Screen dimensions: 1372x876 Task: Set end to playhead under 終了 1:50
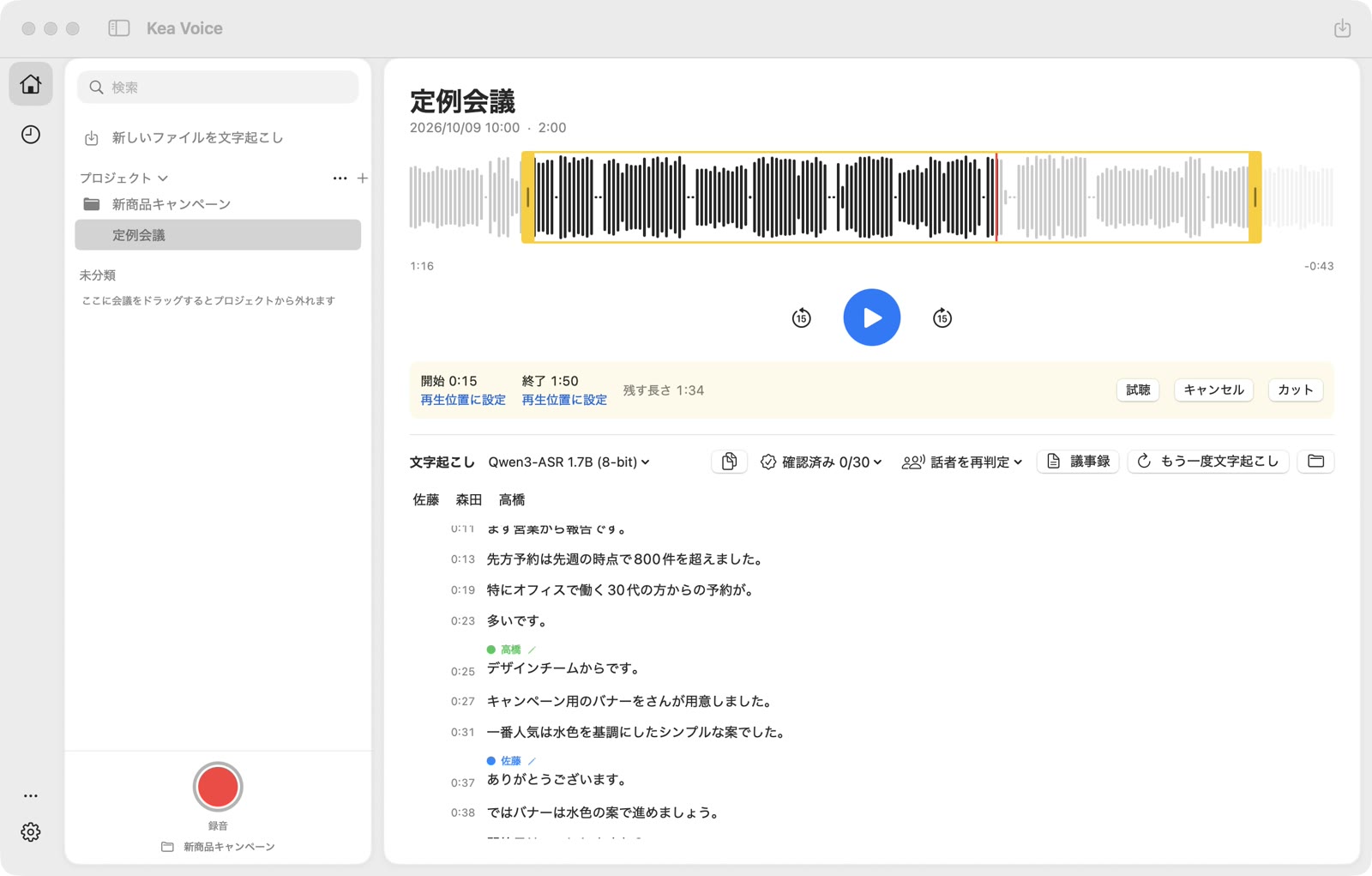[x=564, y=400]
